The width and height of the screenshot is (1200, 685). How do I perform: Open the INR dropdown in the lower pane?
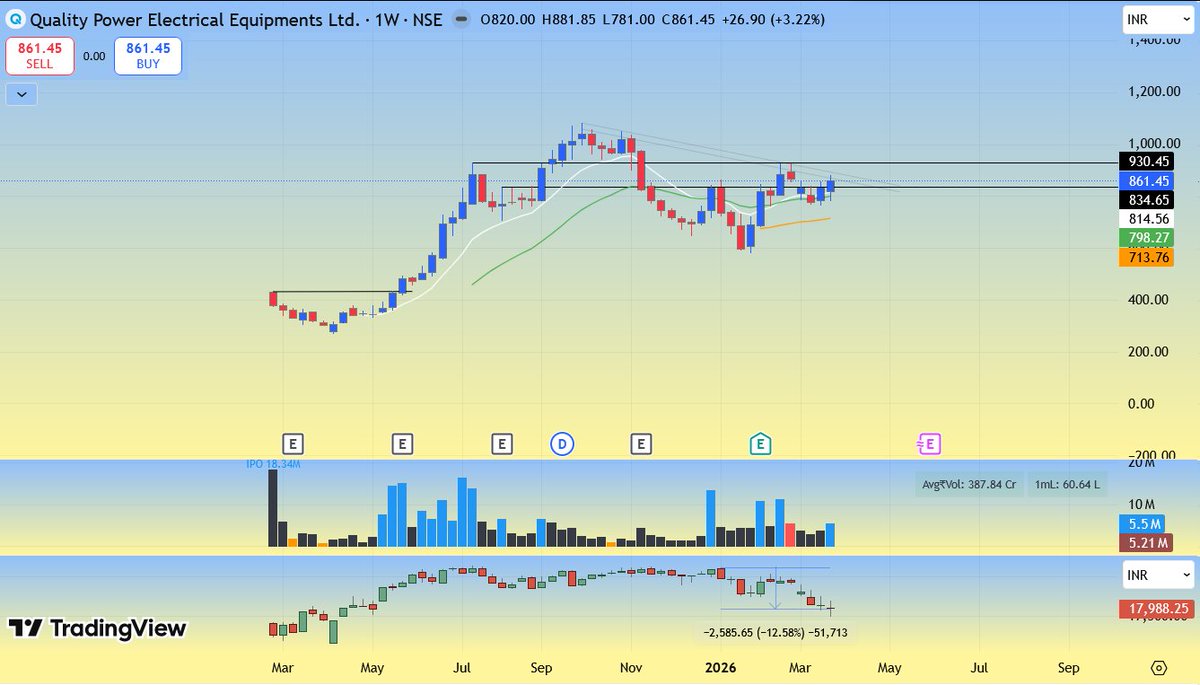(x=1157, y=575)
